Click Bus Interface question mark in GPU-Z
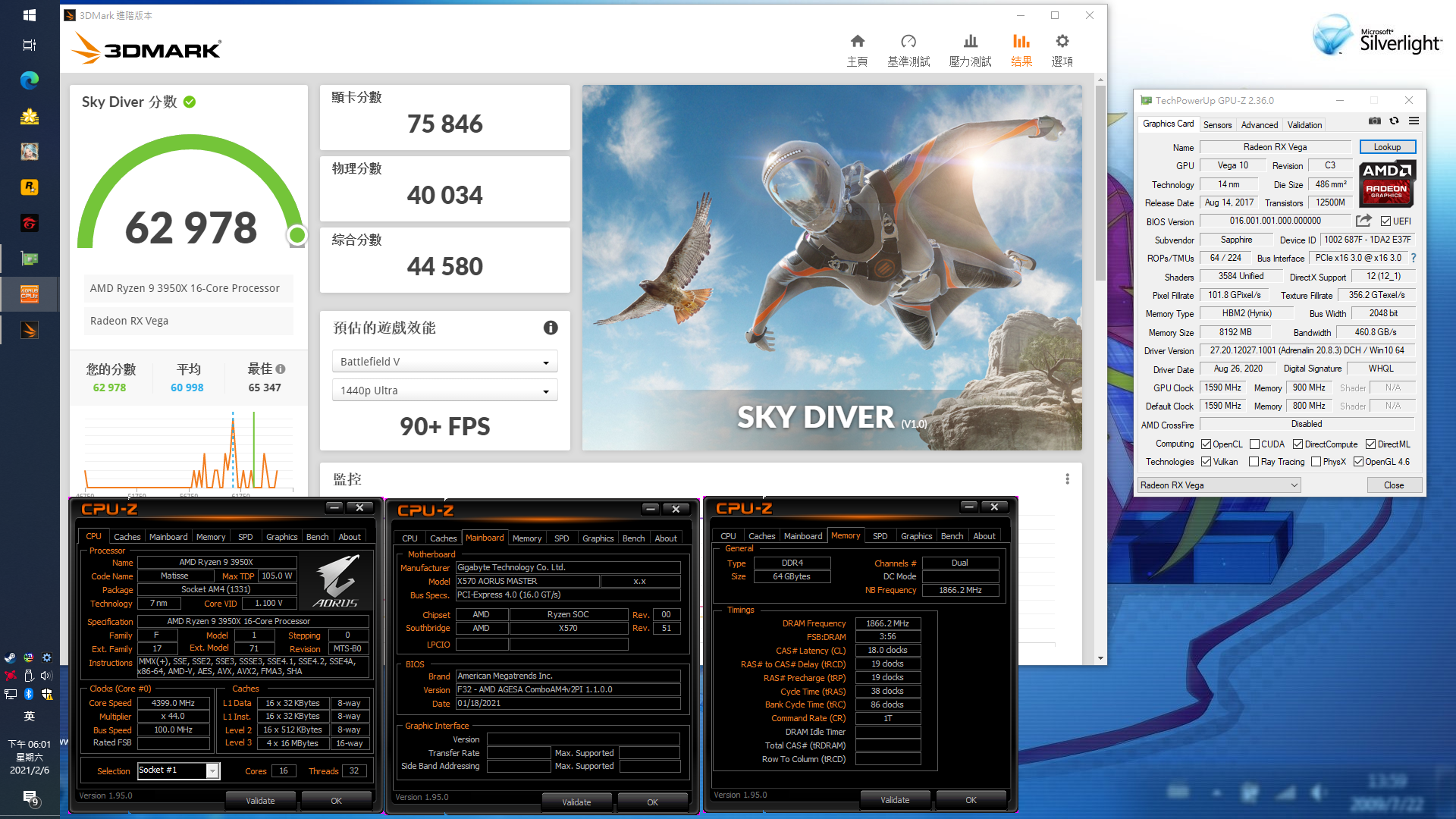The height and width of the screenshot is (819, 1456). (x=1414, y=258)
